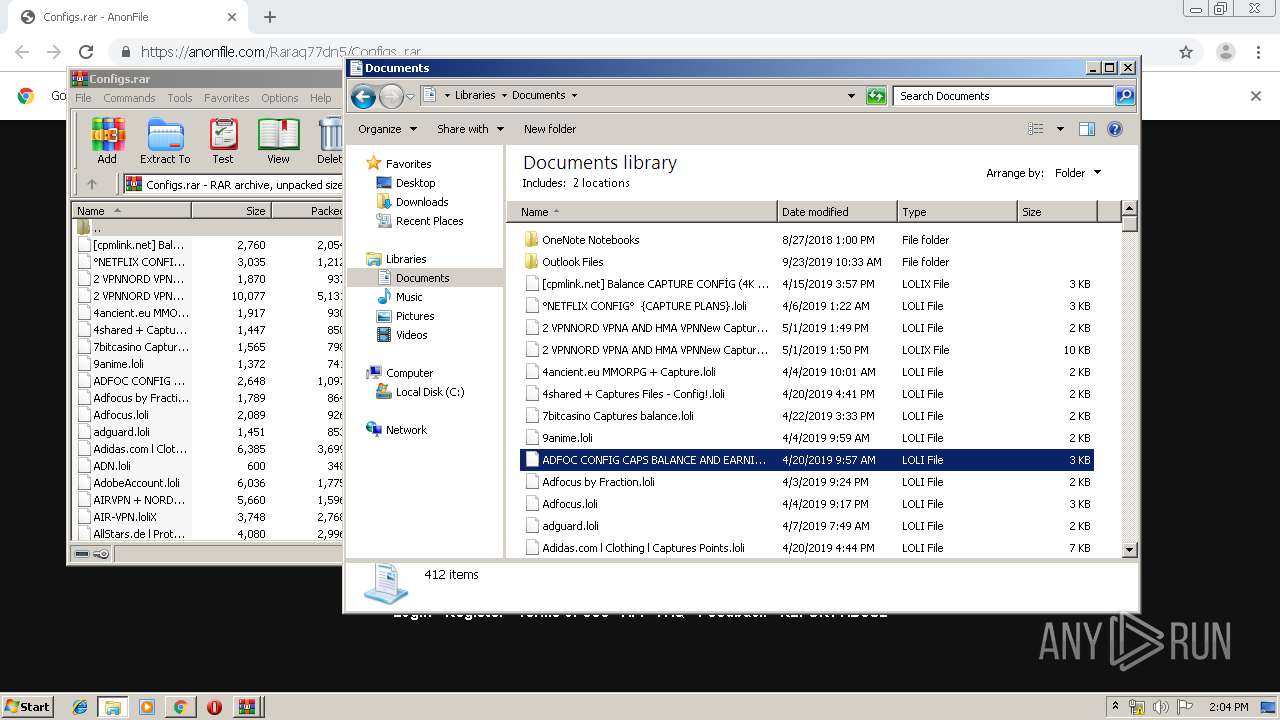Image resolution: width=1280 pixels, height=720 pixels.
Task: Click the volume tray icon
Action: click(x=1159, y=707)
